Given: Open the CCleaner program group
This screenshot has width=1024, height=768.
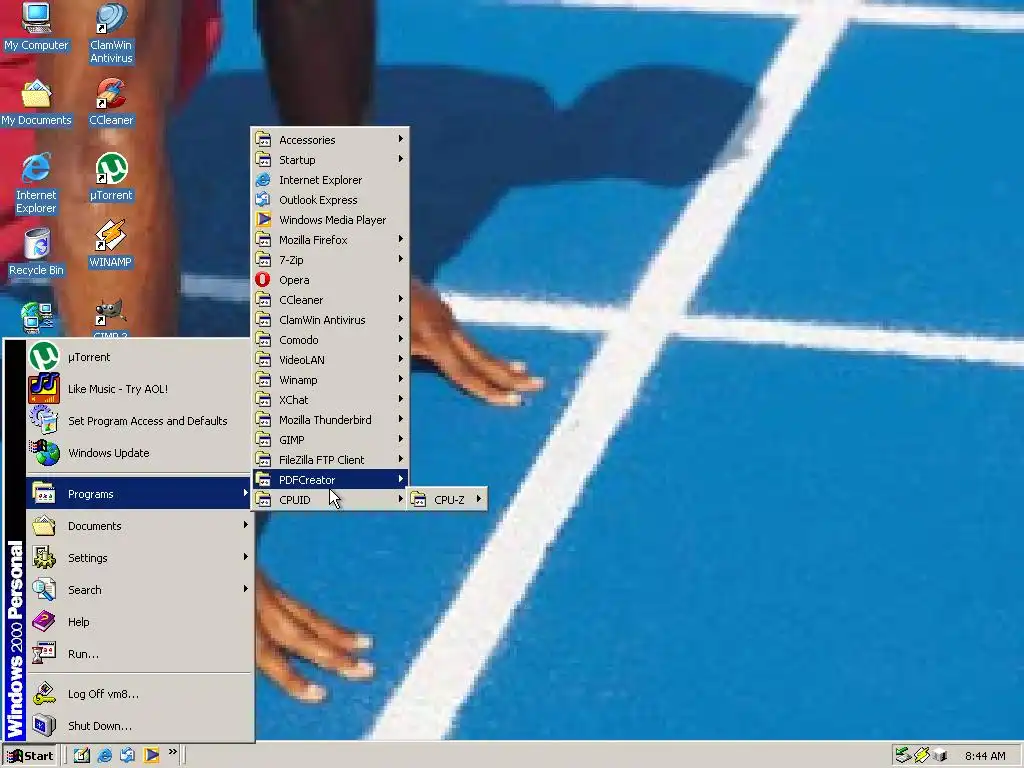Looking at the screenshot, I should 330,300.
